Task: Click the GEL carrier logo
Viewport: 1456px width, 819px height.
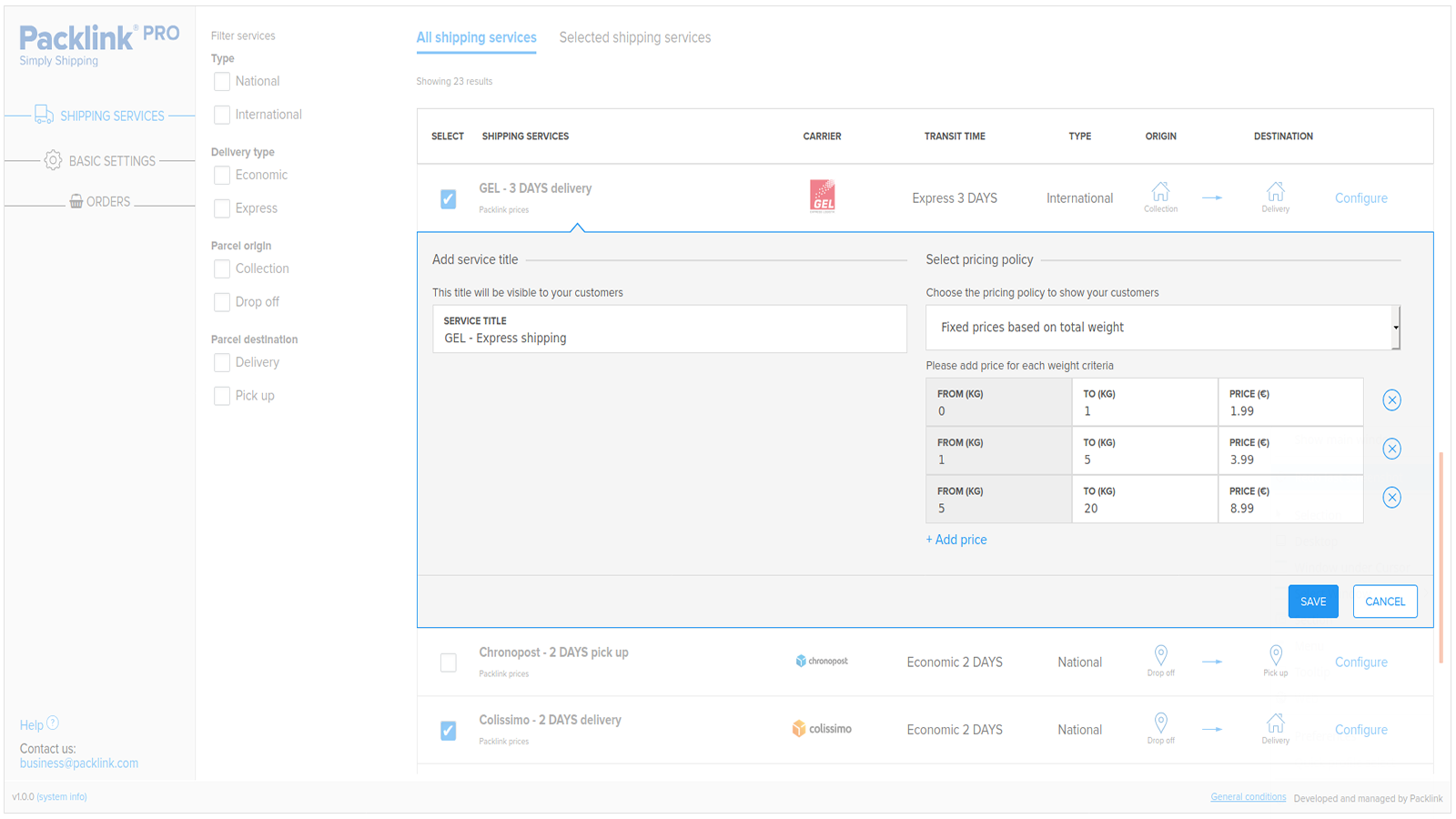Action: click(821, 194)
